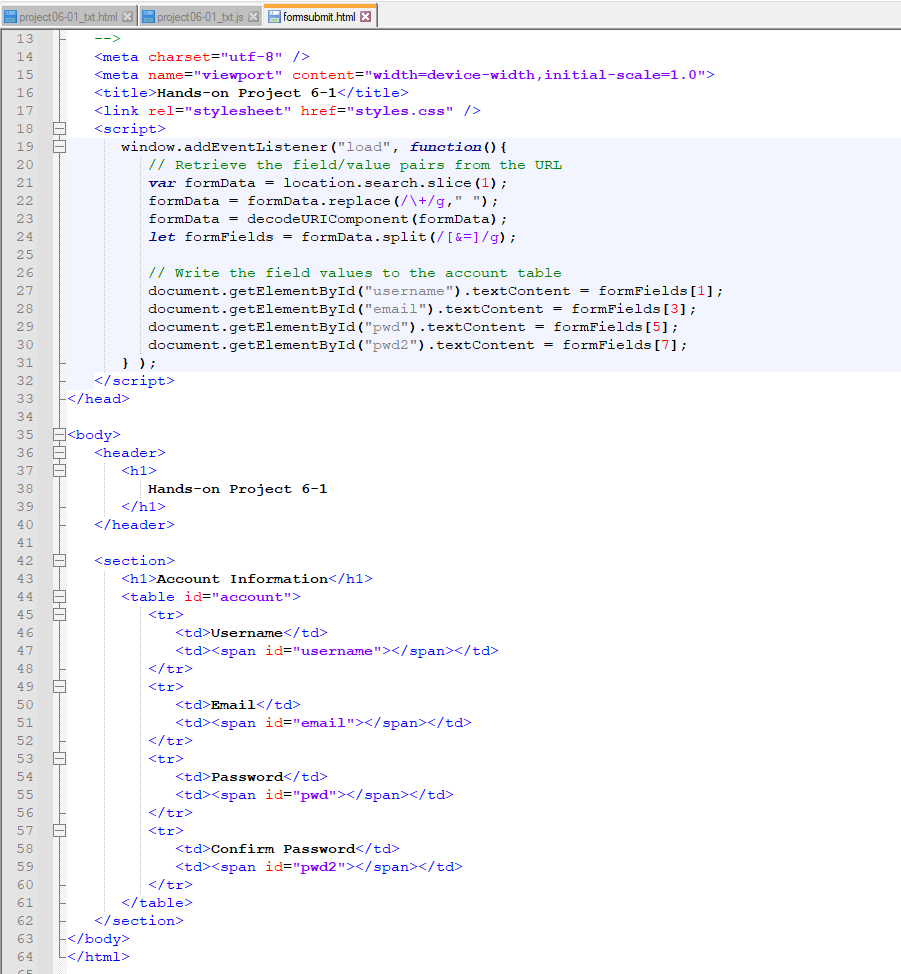
Task: Collapse the Password row fold at line 53
Action: click(60, 758)
